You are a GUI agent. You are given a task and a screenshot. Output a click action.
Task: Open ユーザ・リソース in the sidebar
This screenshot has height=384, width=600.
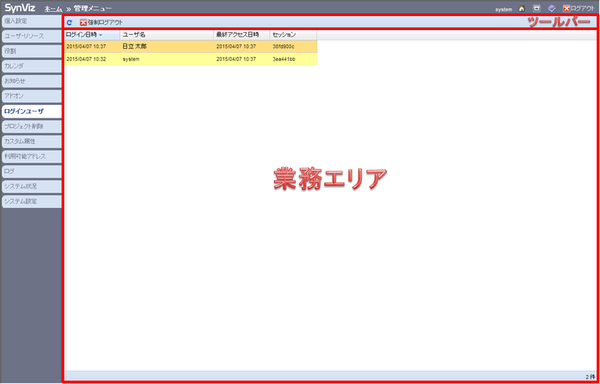(x=31, y=36)
